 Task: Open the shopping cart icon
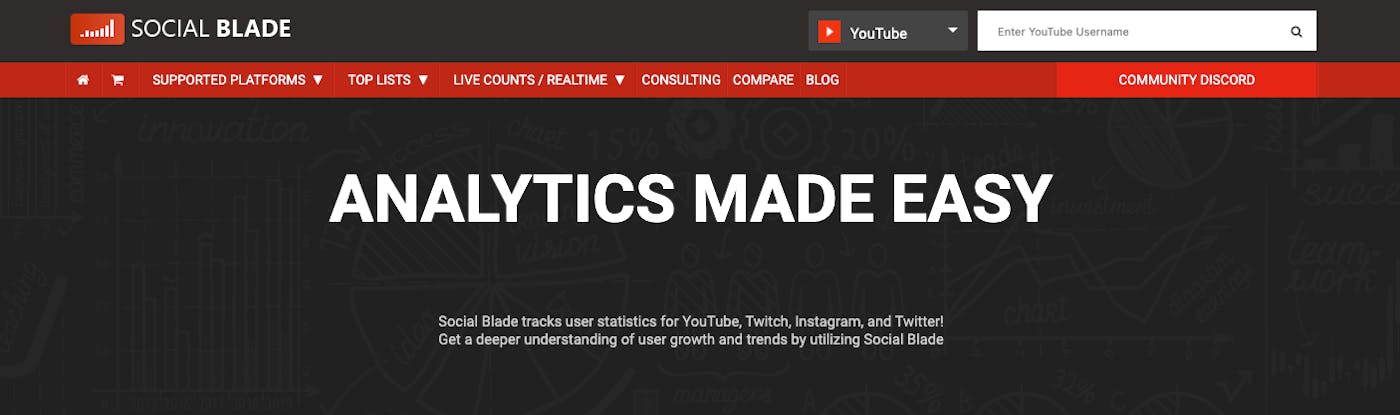coord(118,80)
